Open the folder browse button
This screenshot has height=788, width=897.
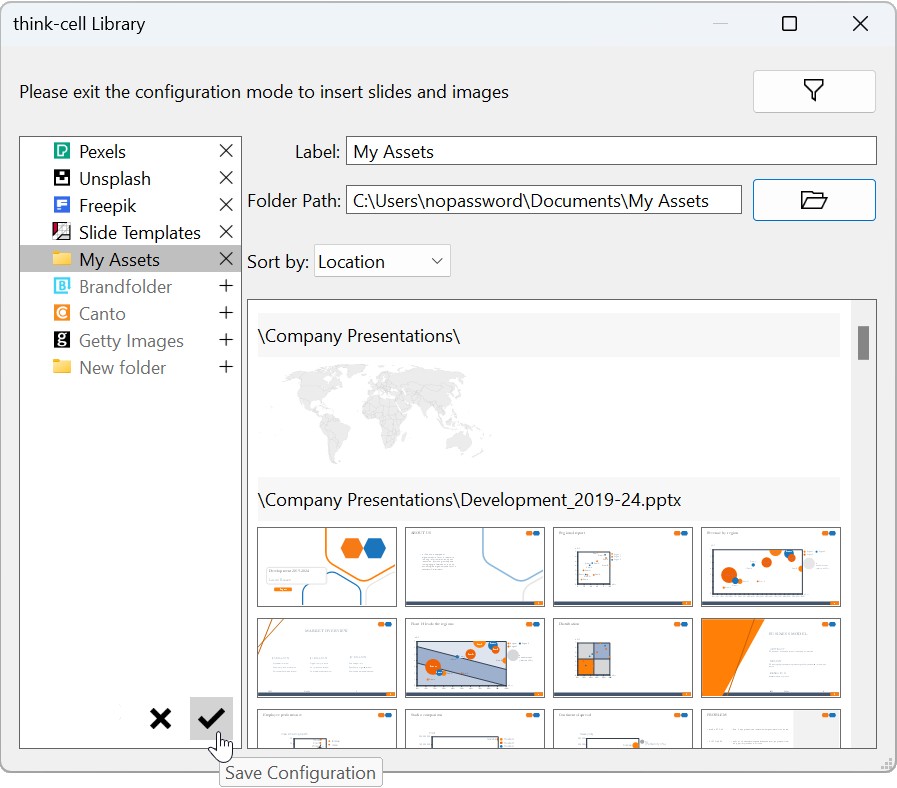813,200
